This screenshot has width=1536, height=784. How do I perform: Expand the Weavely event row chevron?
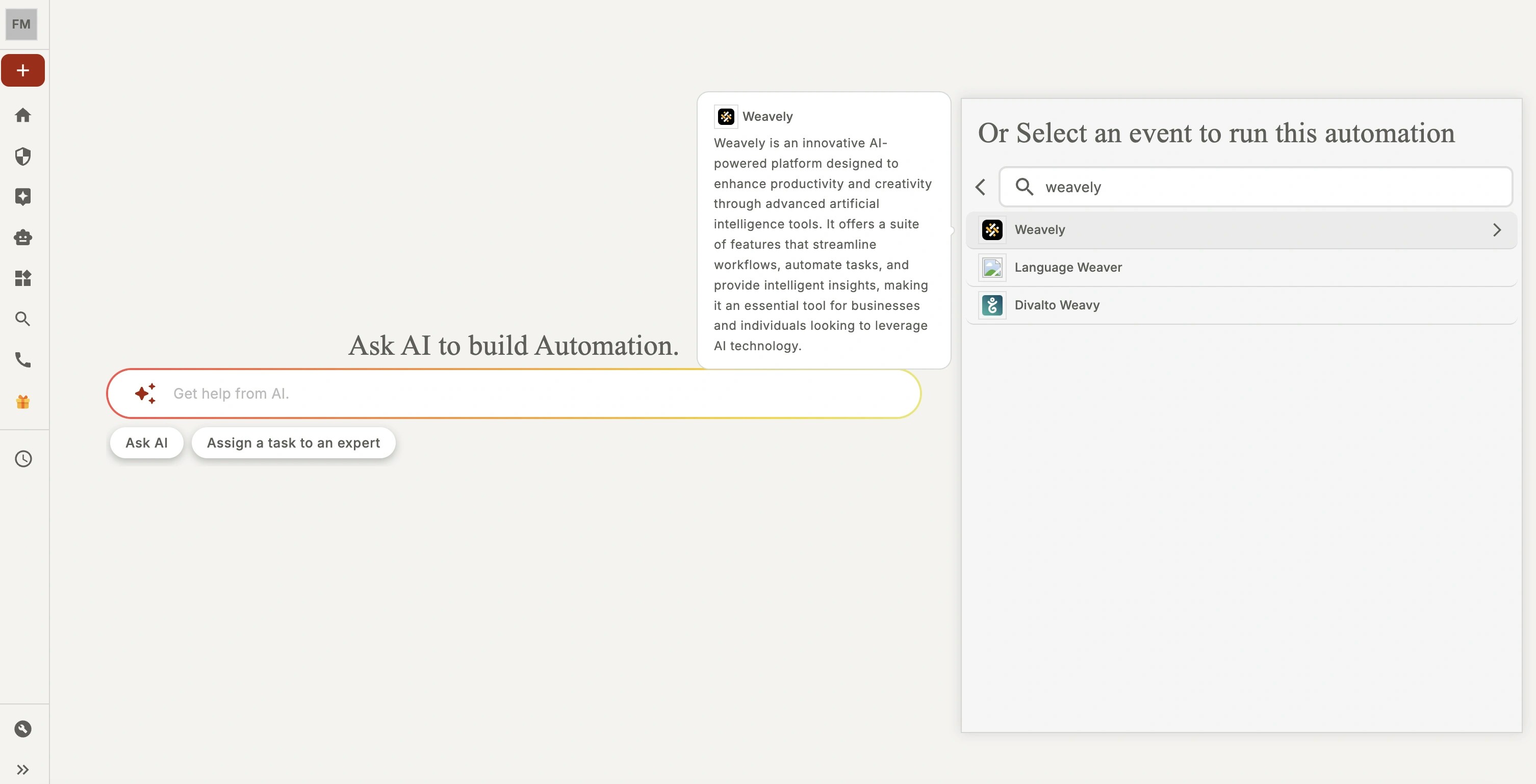point(1497,229)
